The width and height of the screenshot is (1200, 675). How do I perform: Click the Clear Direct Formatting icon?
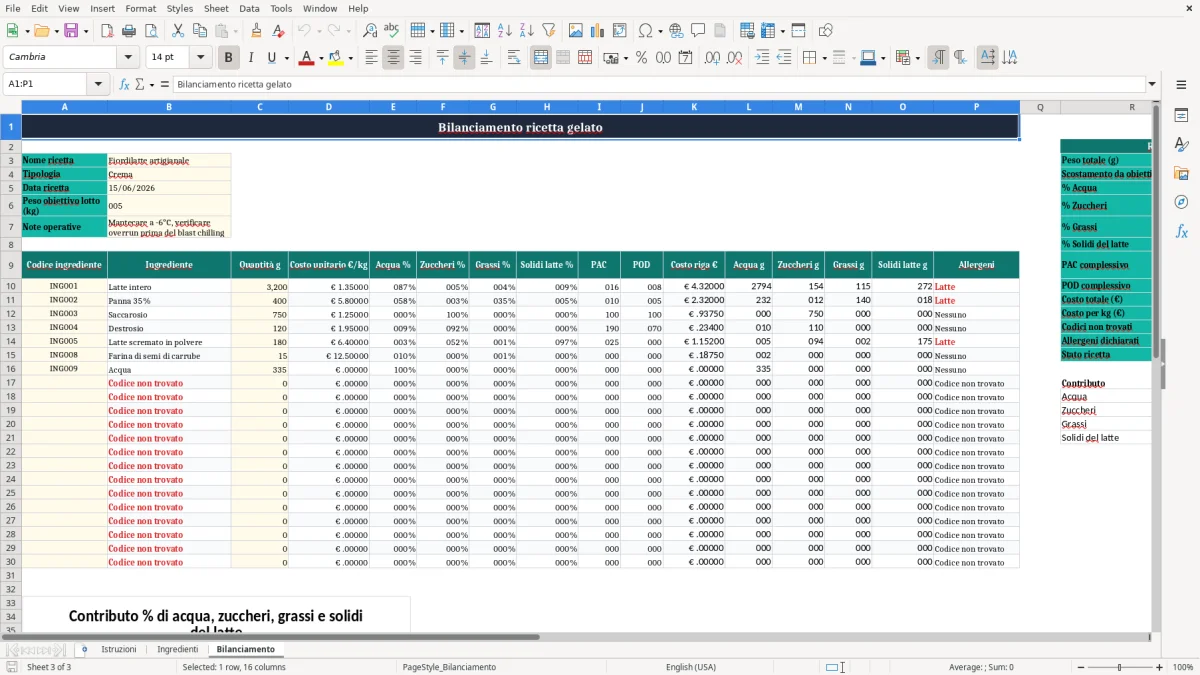(x=278, y=31)
